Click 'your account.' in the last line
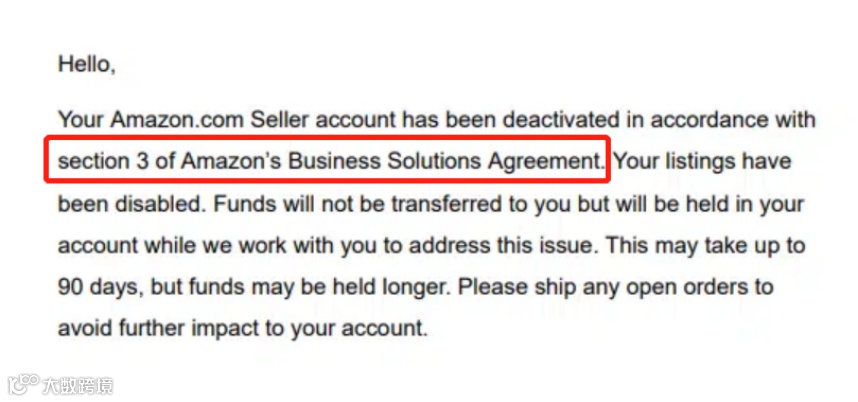Image resolution: width=858 pixels, height=402 pixels. [359, 330]
